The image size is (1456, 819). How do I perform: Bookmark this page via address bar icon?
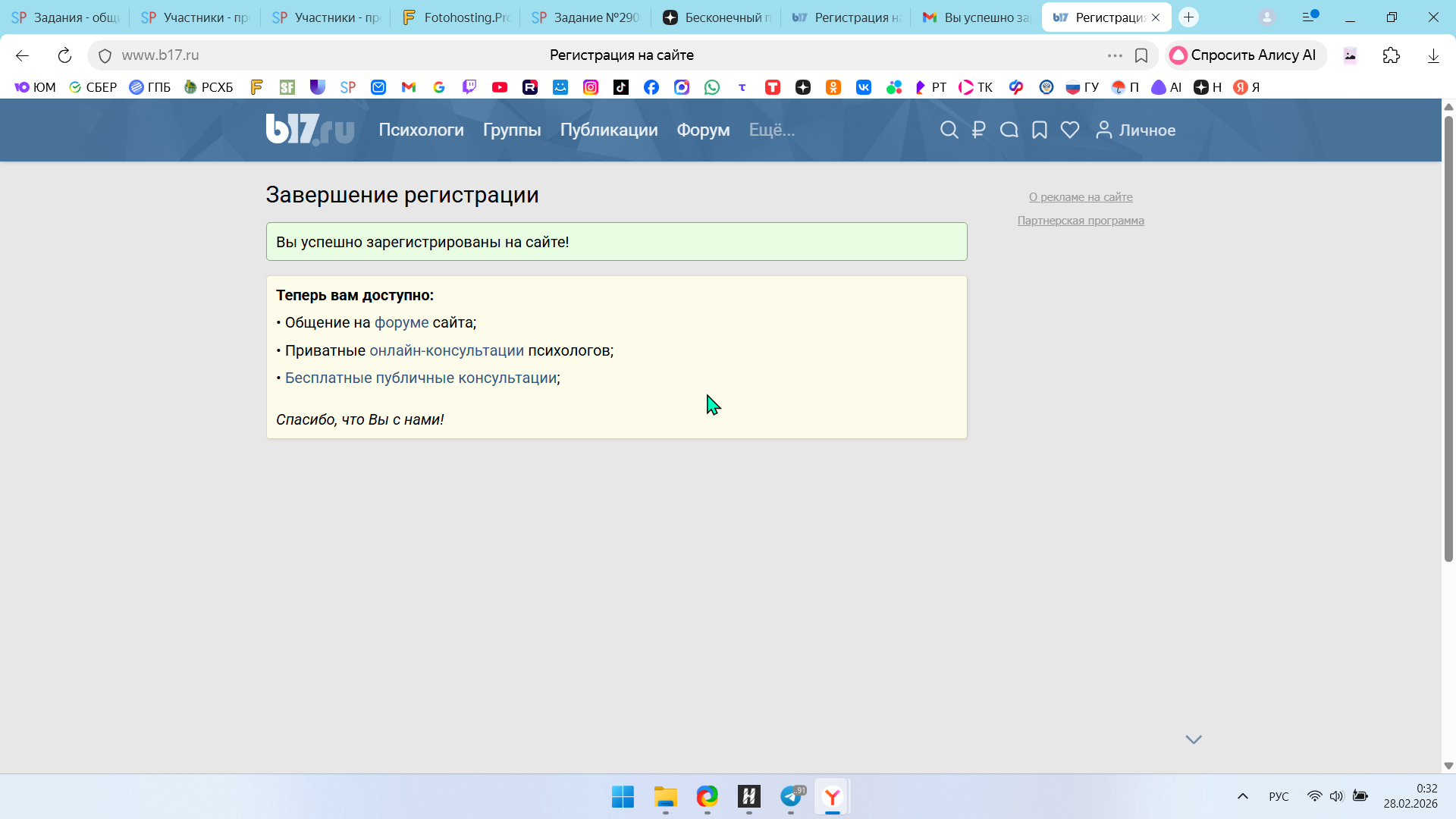coord(1141,55)
